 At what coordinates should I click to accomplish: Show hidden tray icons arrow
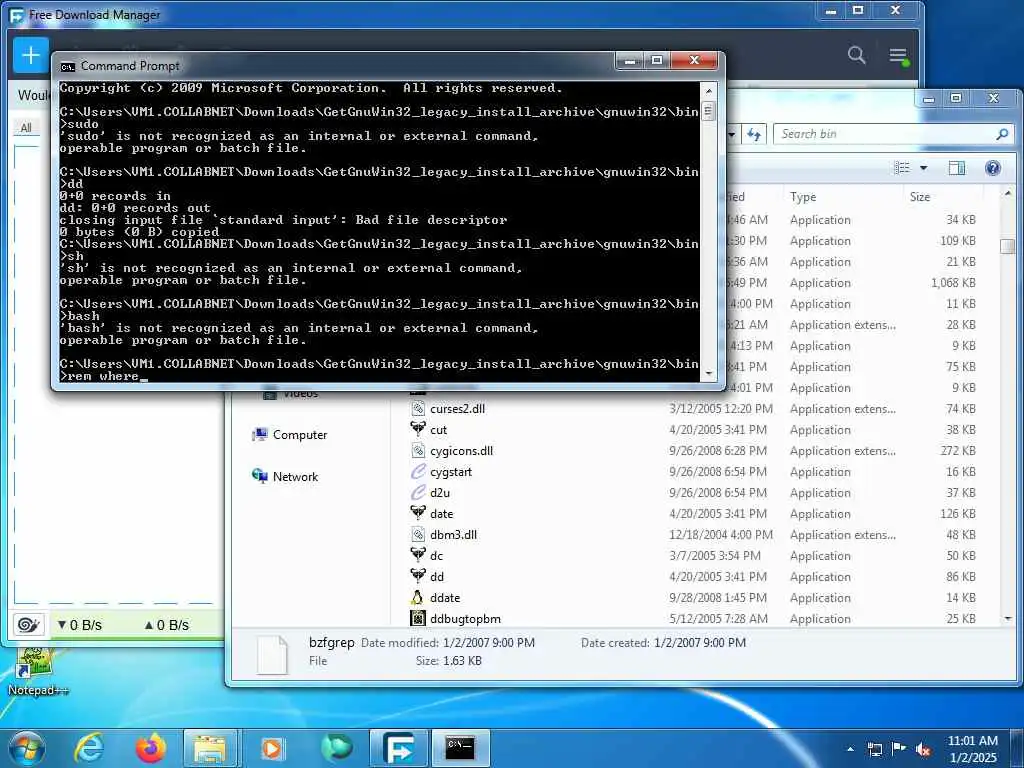[x=850, y=749]
